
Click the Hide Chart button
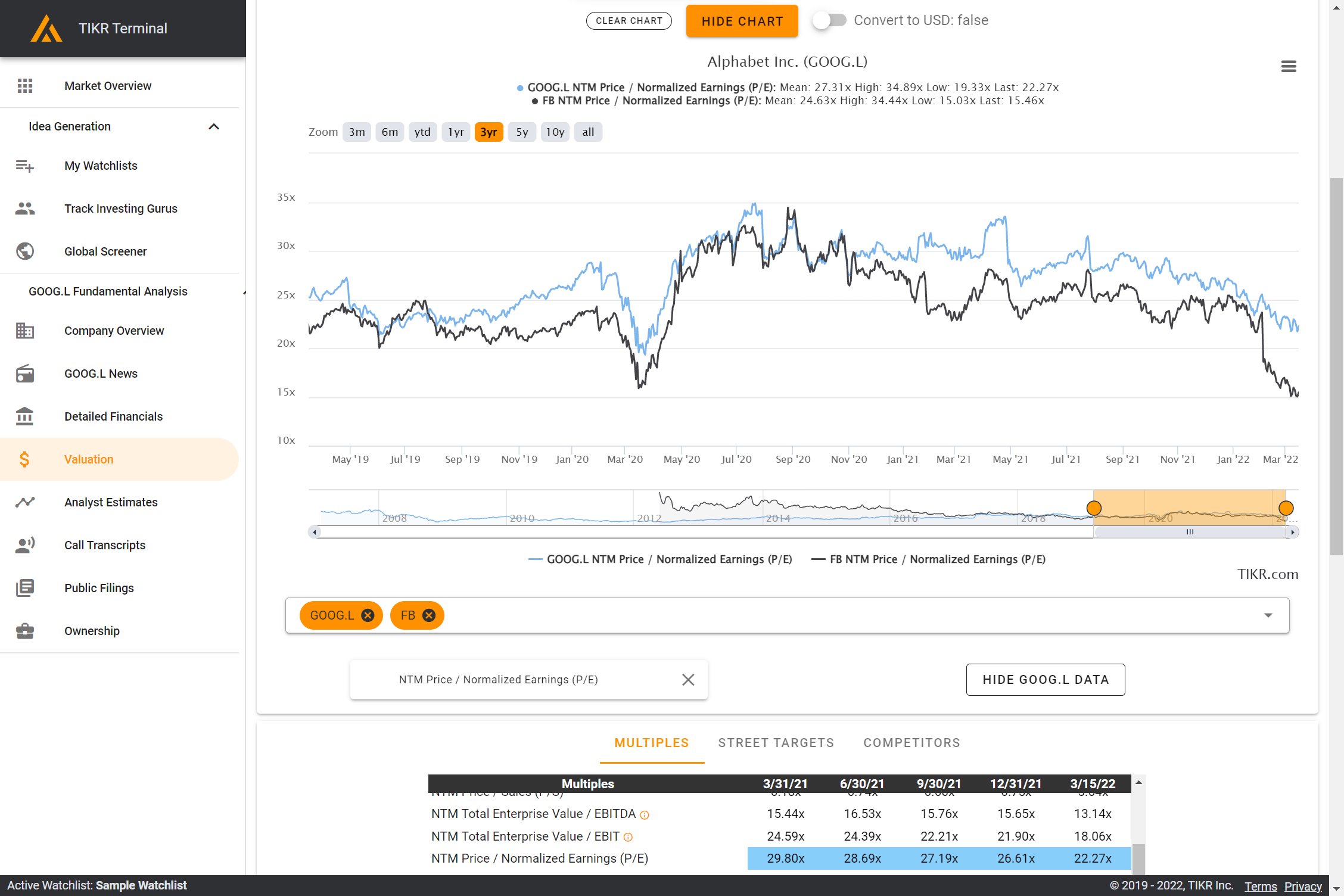742,21
